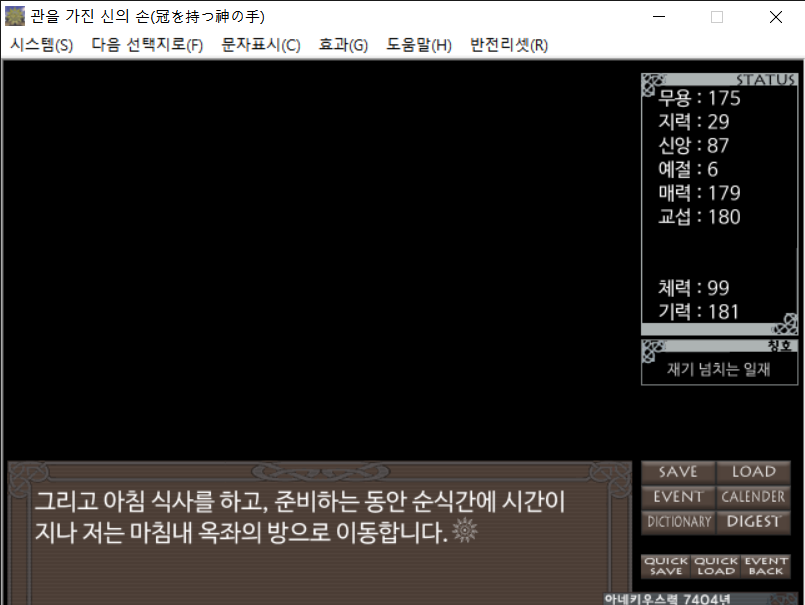The image size is (805, 605).
Task: Click the 교섭 : 180 stat
Action: click(699, 217)
